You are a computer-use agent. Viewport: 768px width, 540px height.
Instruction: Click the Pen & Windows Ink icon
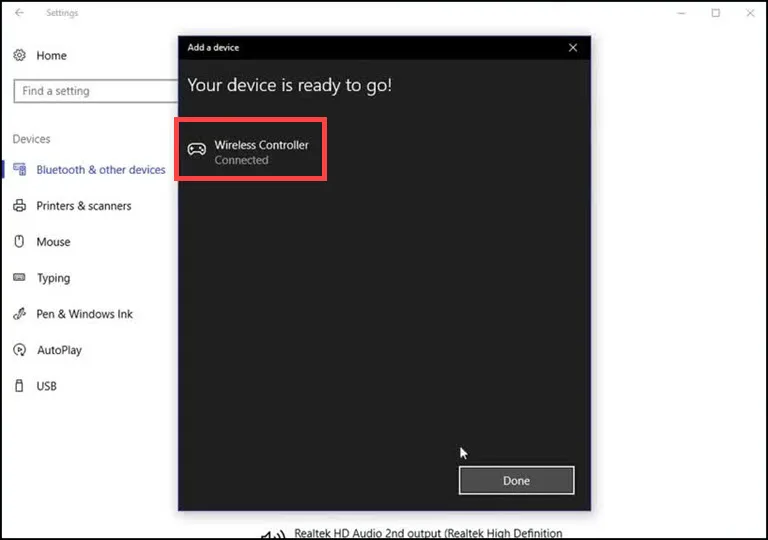point(19,314)
